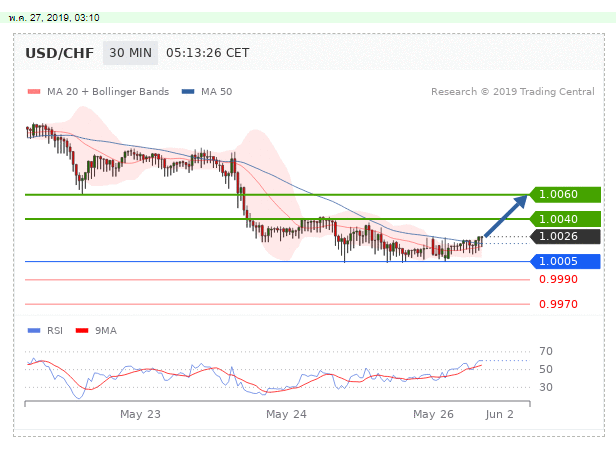
Task: Click the 1.0060 resistance price tag
Action: (x=565, y=194)
